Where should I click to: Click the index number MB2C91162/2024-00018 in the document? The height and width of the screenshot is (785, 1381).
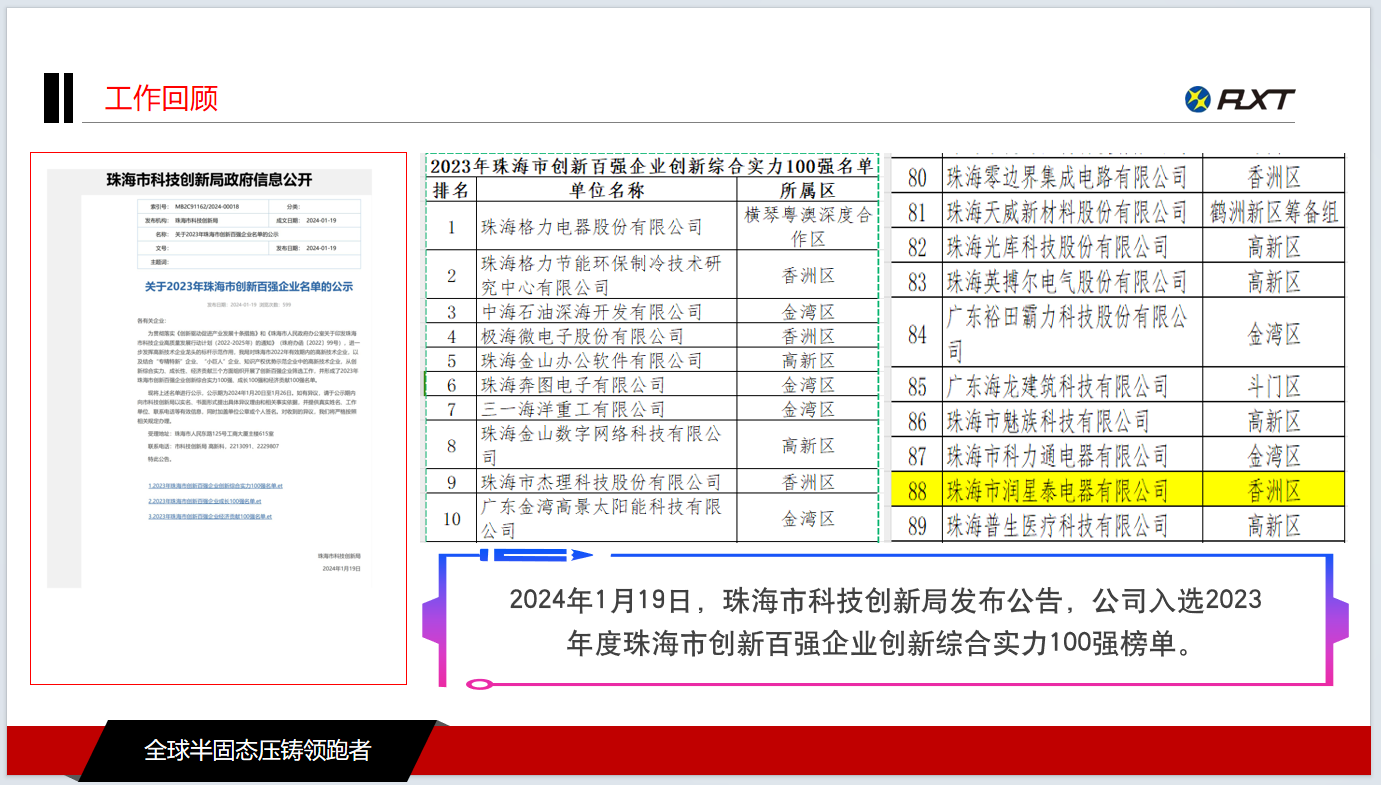coord(208,205)
